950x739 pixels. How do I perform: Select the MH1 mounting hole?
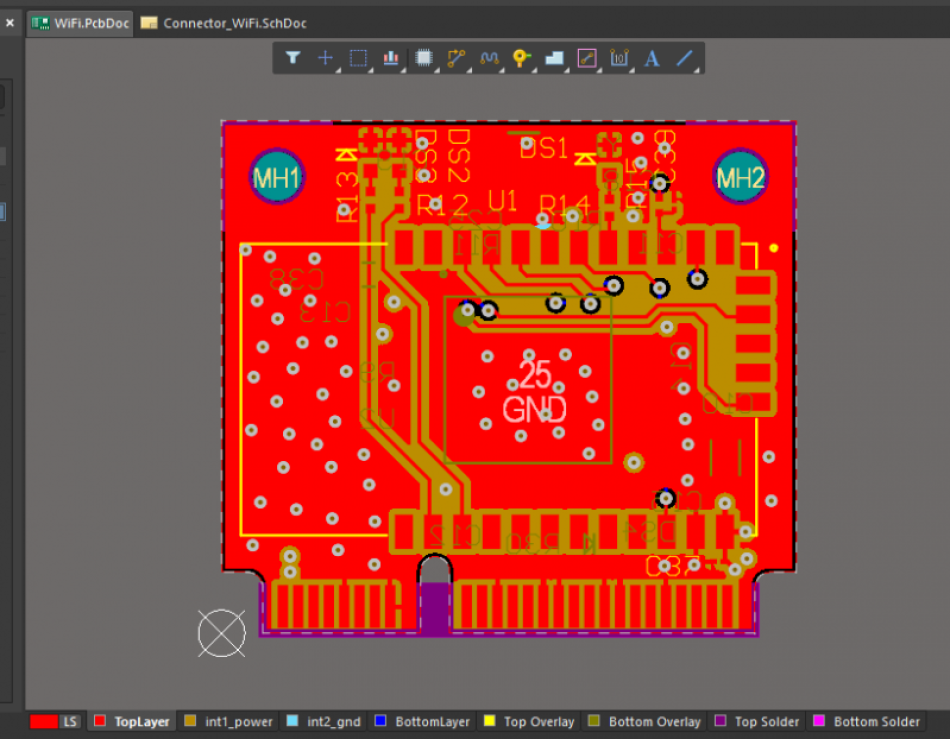click(x=277, y=177)
